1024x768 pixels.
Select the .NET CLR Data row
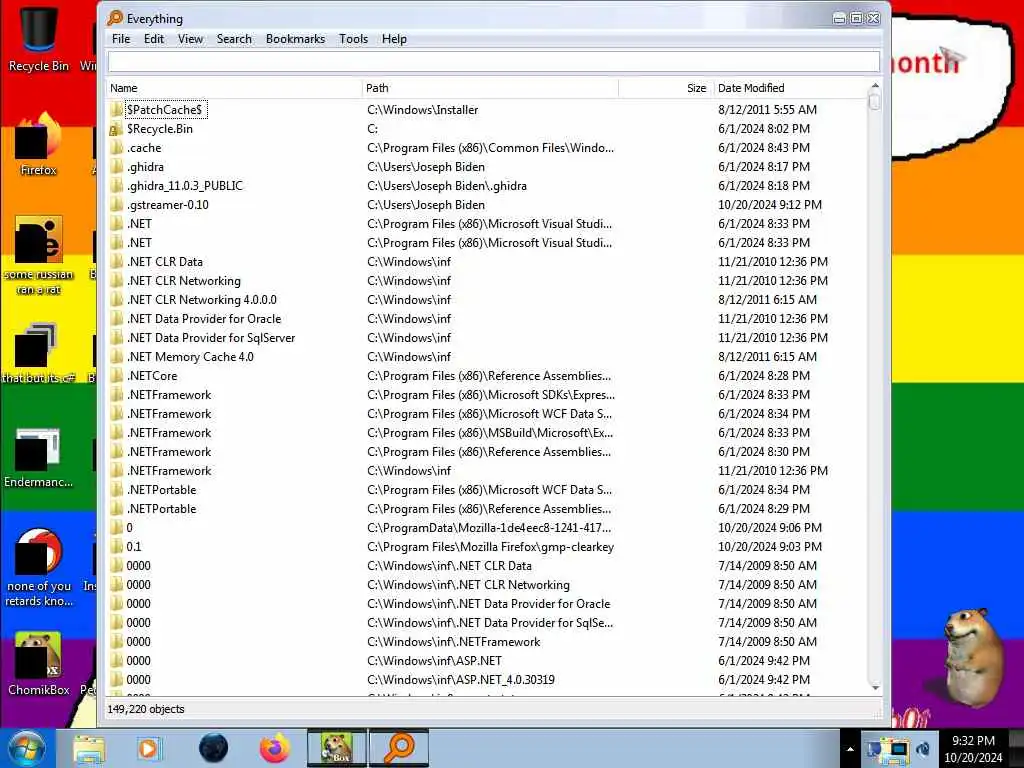point(487,262)
